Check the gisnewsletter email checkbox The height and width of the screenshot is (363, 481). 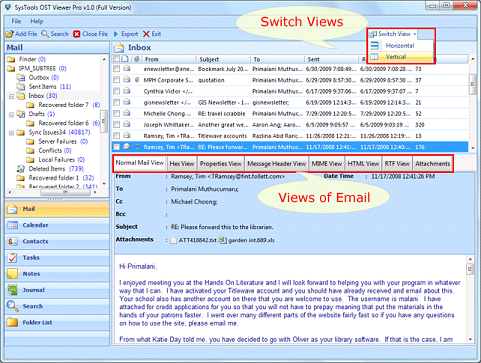click(x=116, y=102)
